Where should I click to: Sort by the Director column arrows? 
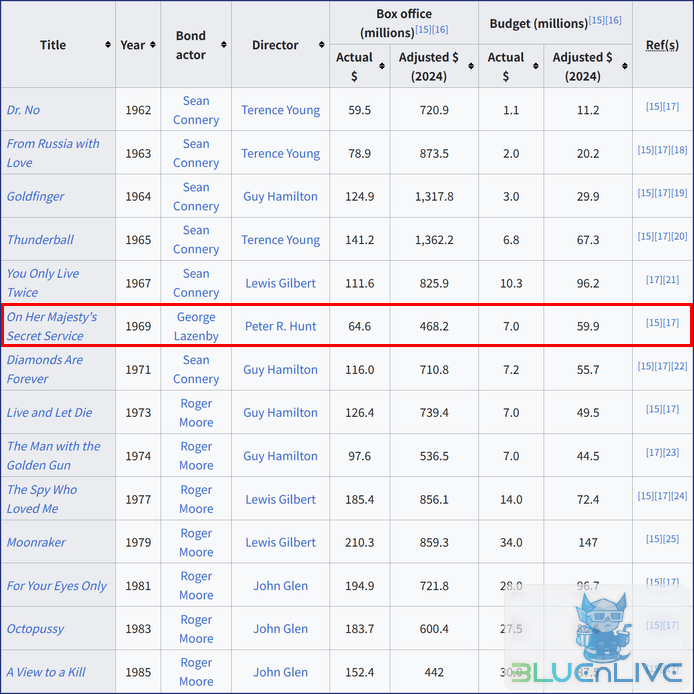pyautogui.click(x=322, y=45)
